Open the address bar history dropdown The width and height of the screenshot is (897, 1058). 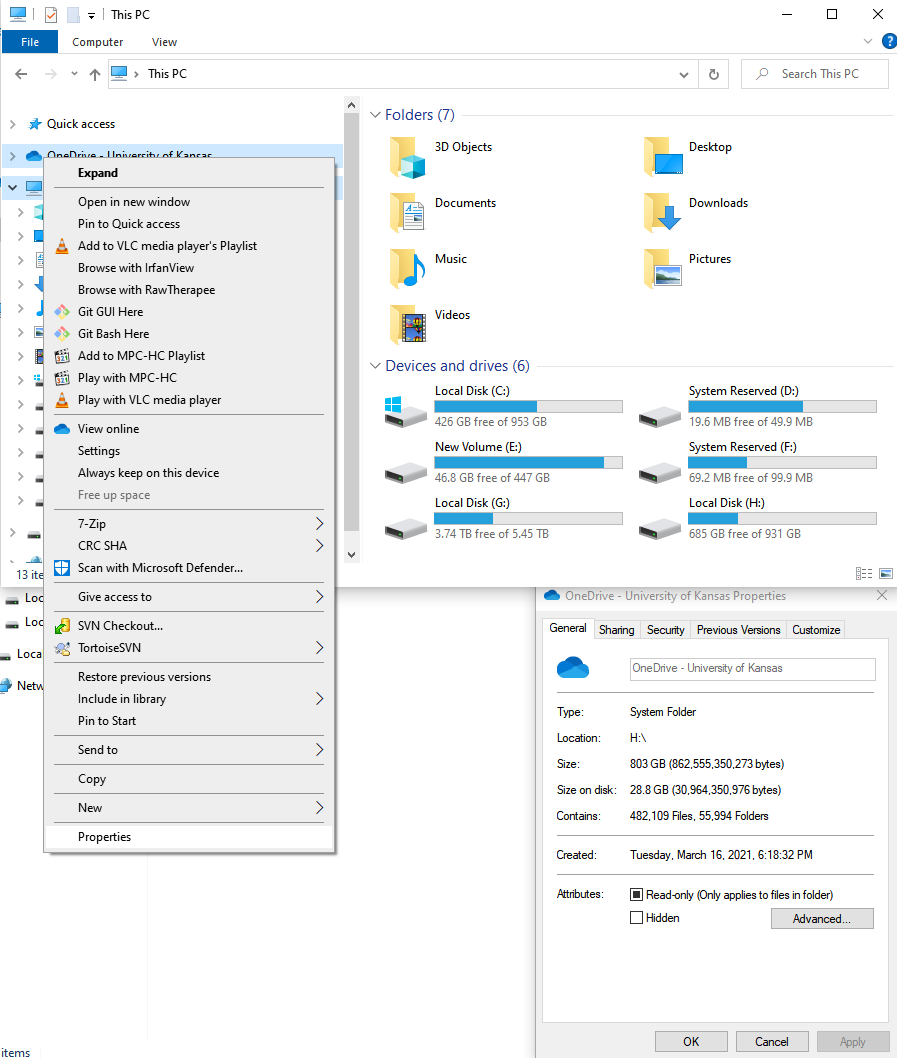684,74
